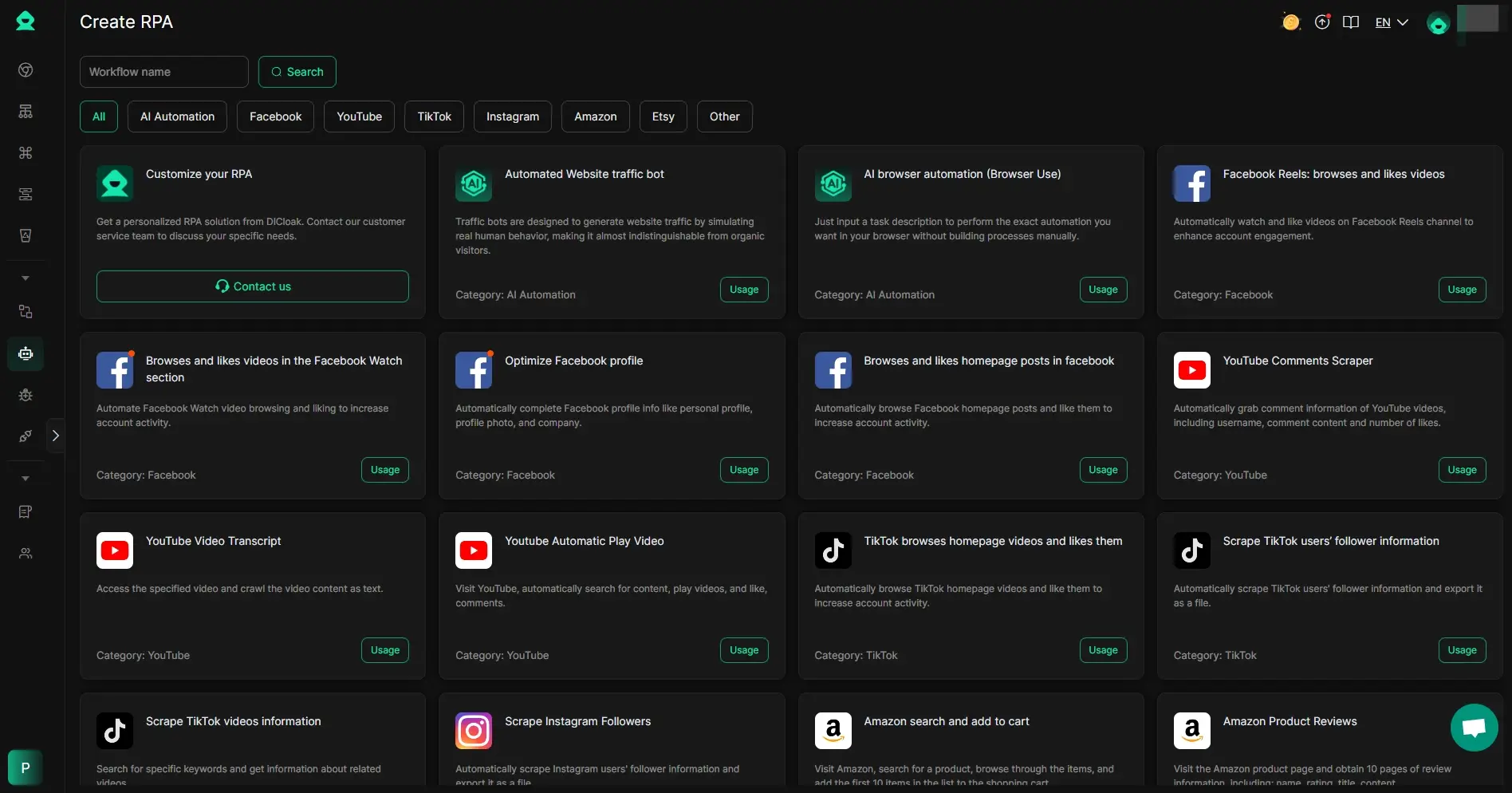Filter workflows by TikTok tab
The image size is (1512, 793).
point(434,116)
